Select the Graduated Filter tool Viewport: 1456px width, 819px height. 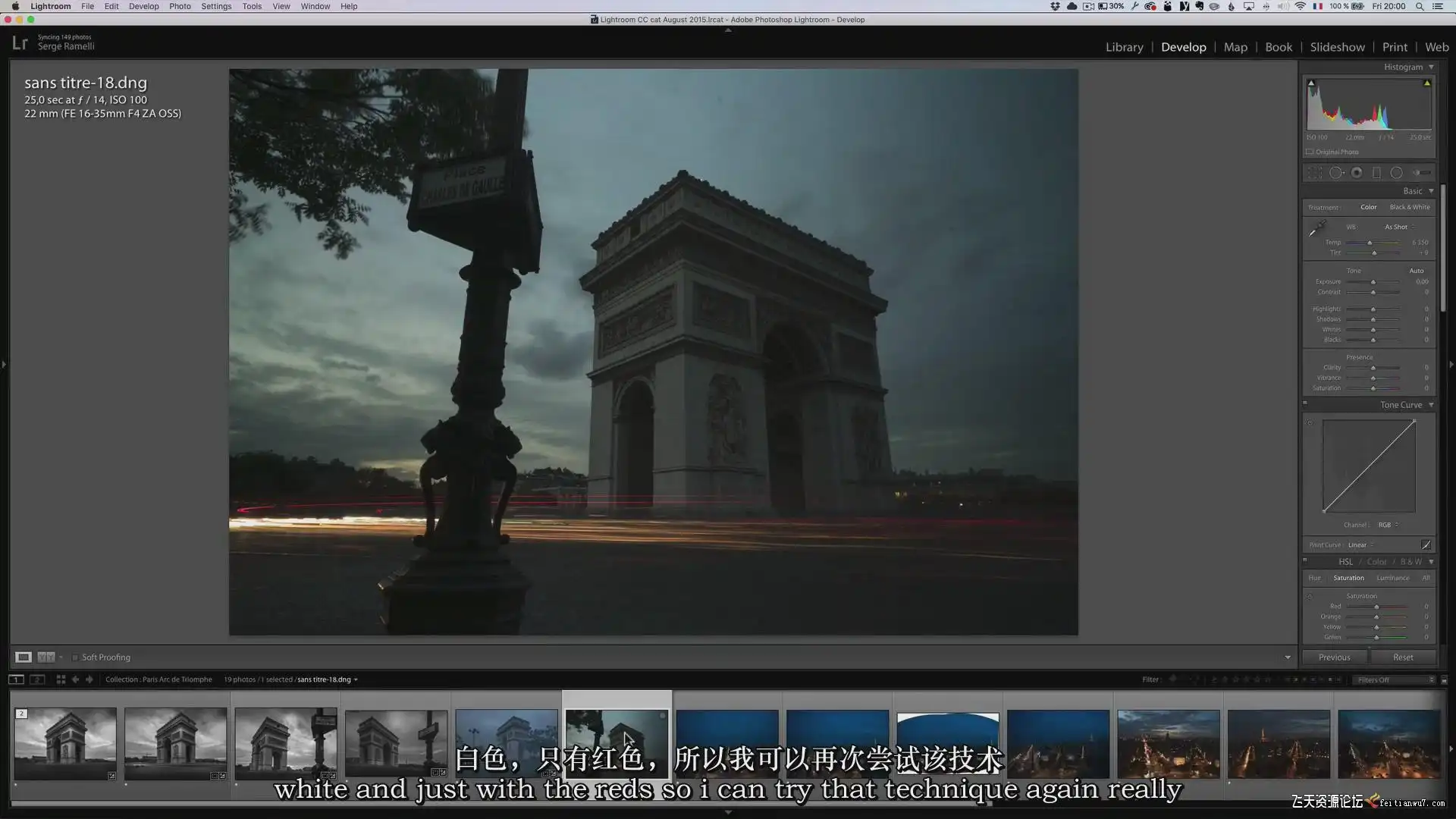[1376, 173]
